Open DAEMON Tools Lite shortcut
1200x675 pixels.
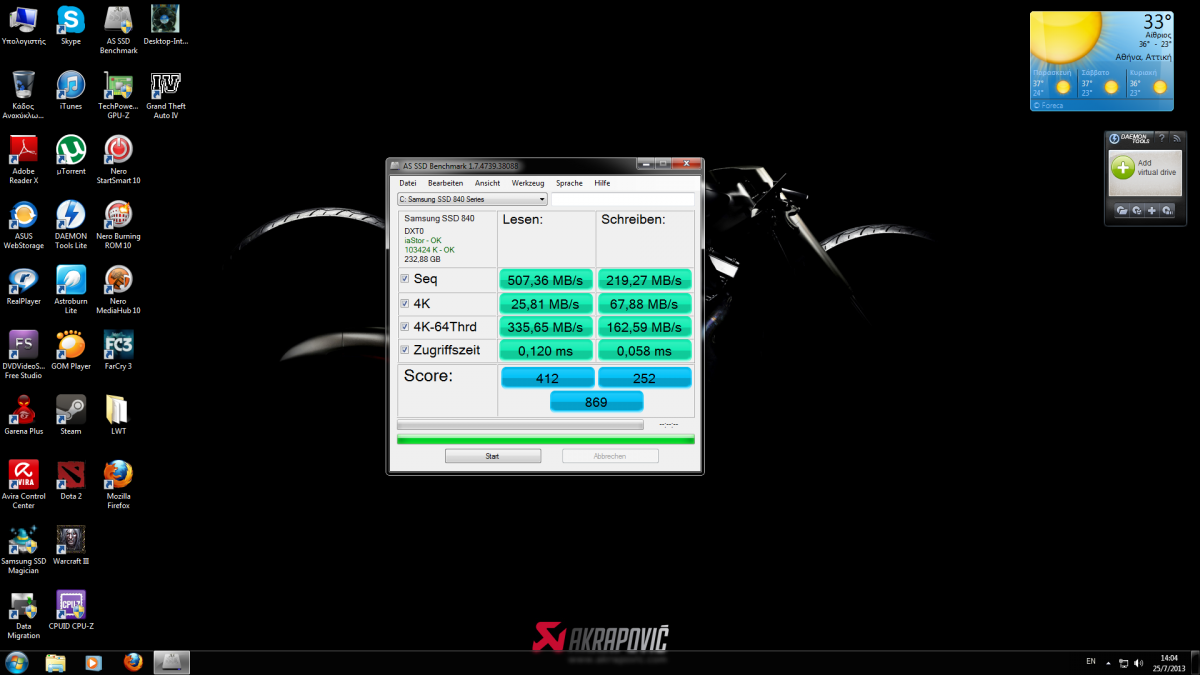click(x=70, y=224)
